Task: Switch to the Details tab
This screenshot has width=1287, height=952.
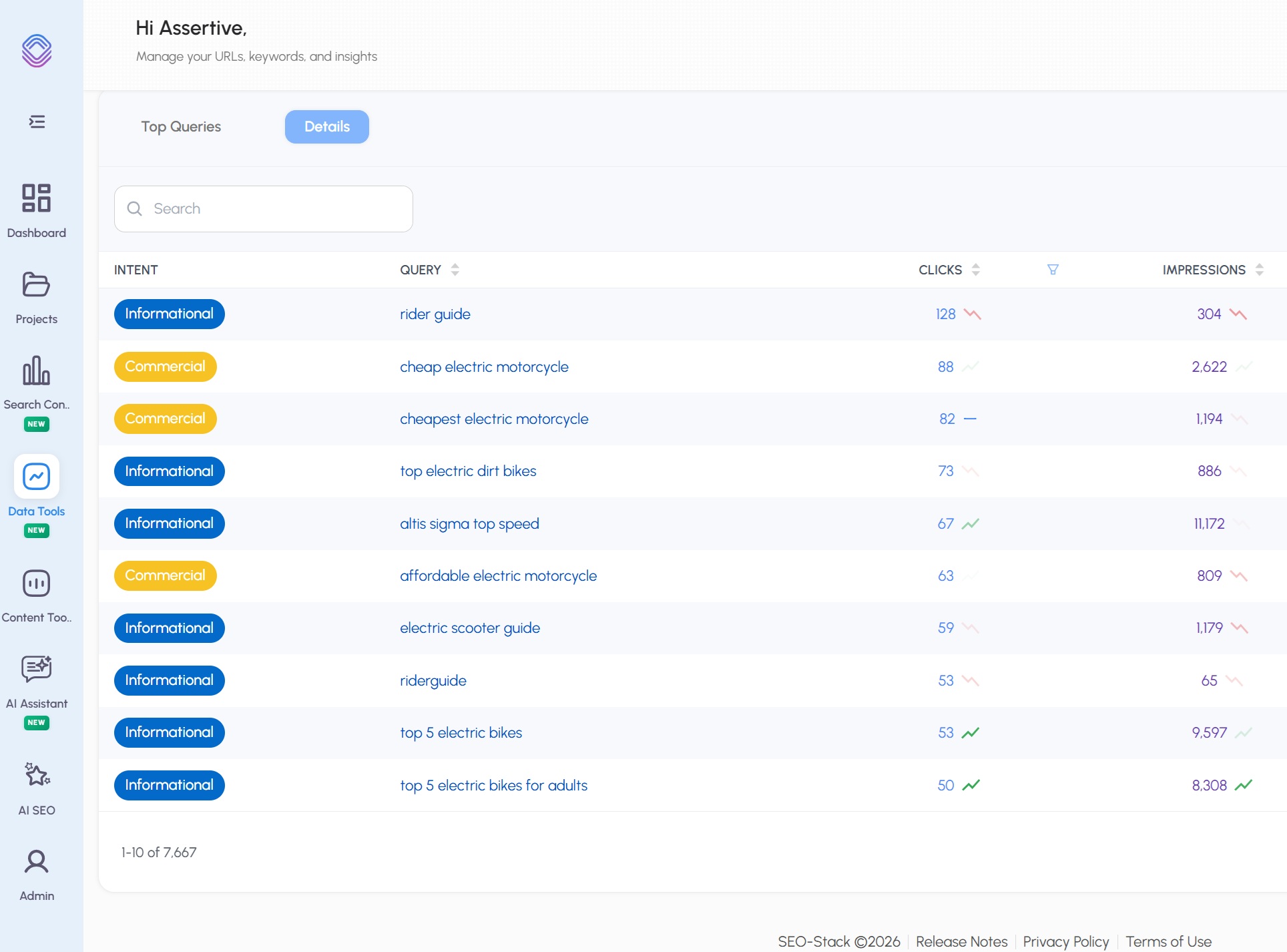Action: point(327,127)
